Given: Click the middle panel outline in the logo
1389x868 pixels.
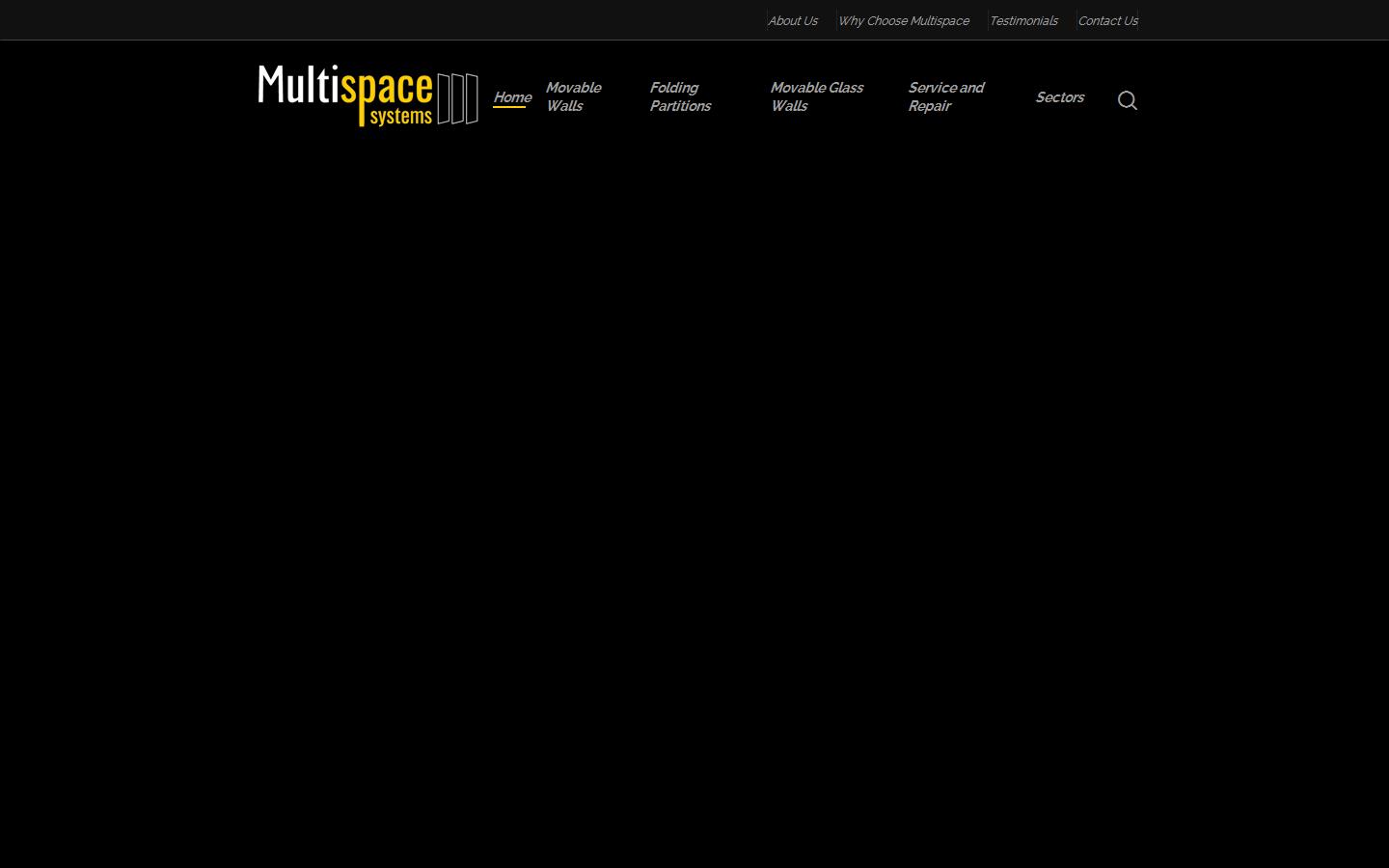Looking at the screenshot, I should tap(458, 98).
